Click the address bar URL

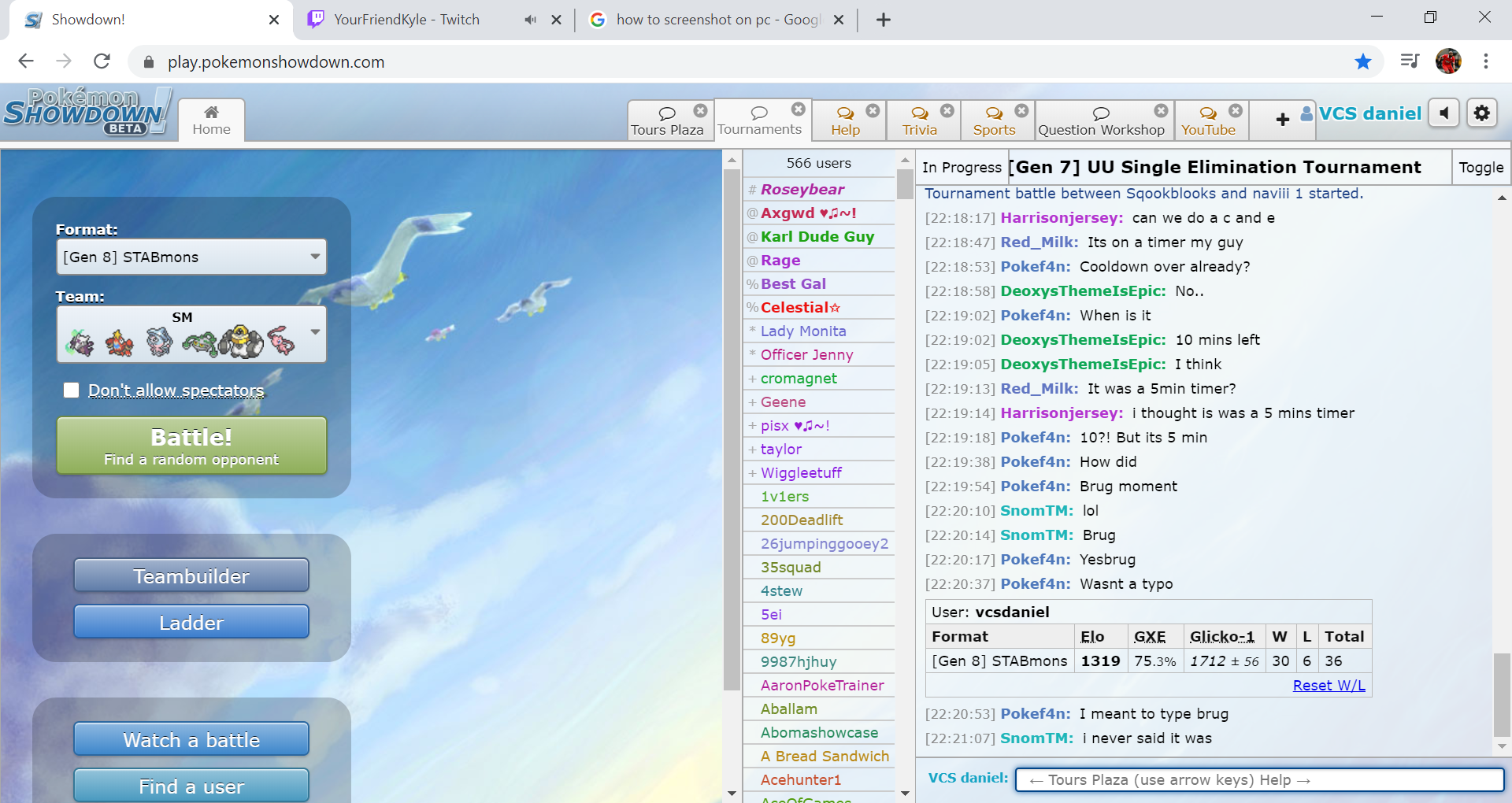[276, 62]
